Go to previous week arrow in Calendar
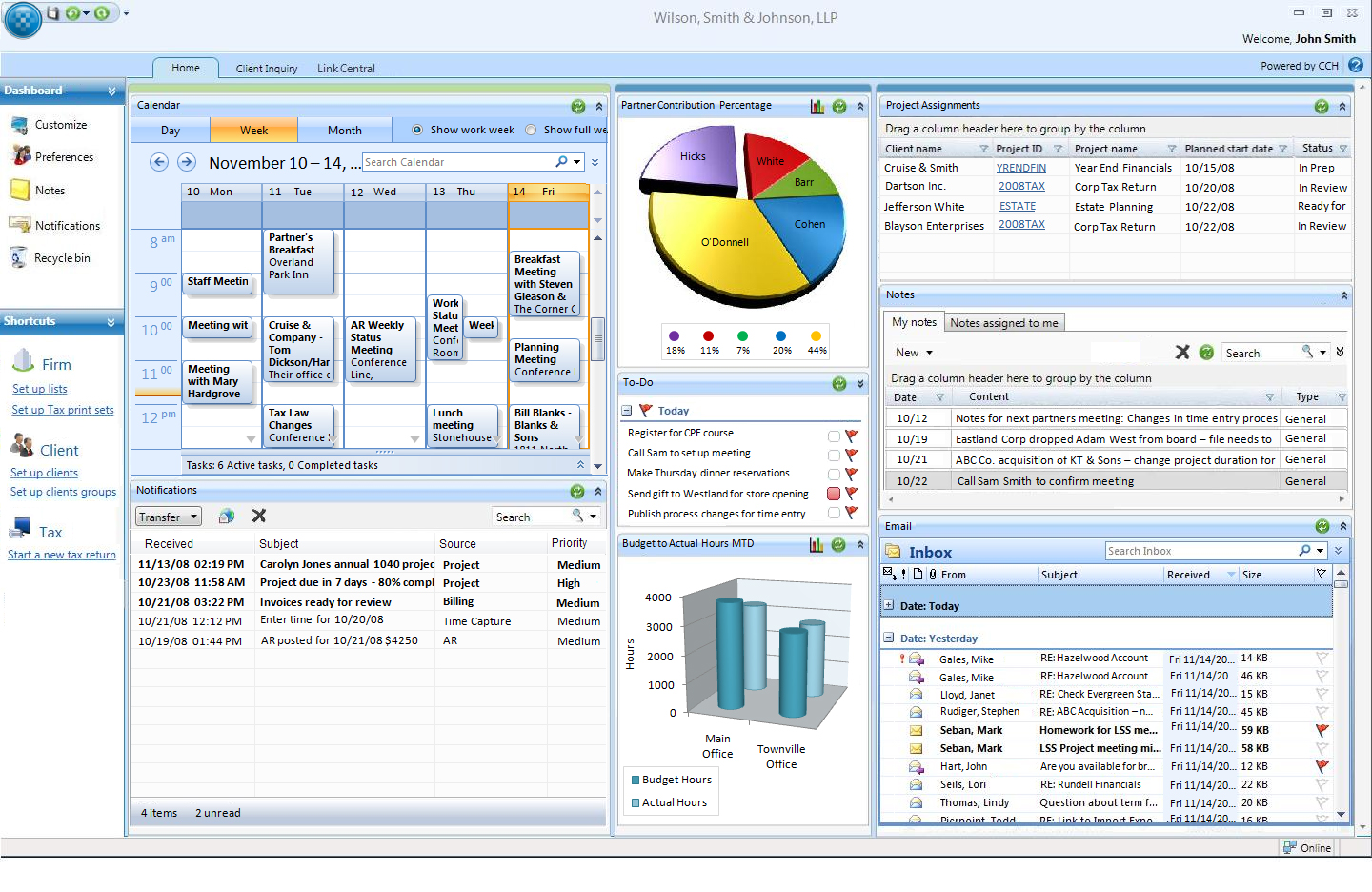Viewport: 1372px width, 892px height. (x=159, y=162)
